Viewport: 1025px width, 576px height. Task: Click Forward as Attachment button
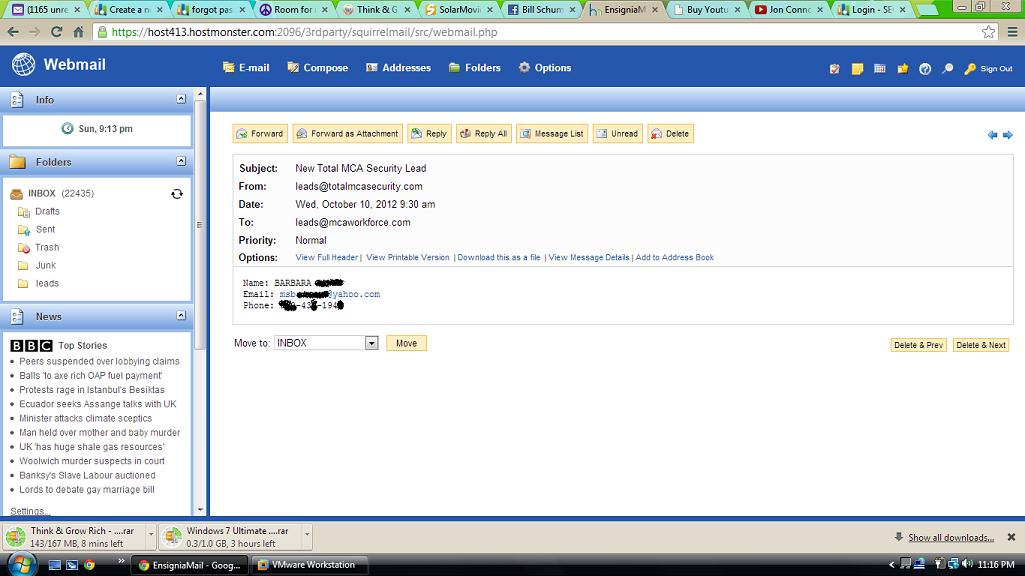348,133
